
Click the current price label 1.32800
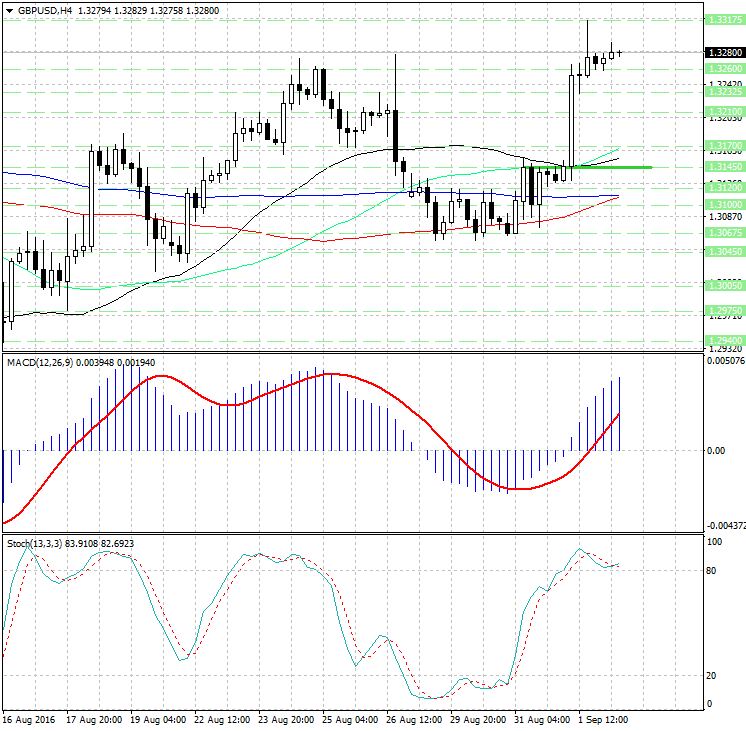pos(723,52)
